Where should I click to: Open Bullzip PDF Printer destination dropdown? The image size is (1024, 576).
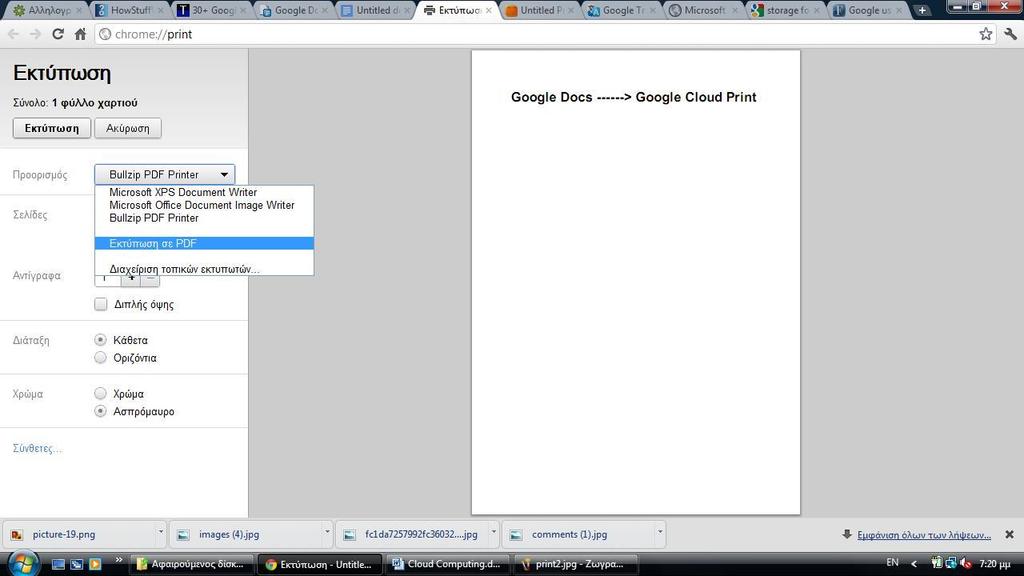pyautogui.click(x=165, y=174)
